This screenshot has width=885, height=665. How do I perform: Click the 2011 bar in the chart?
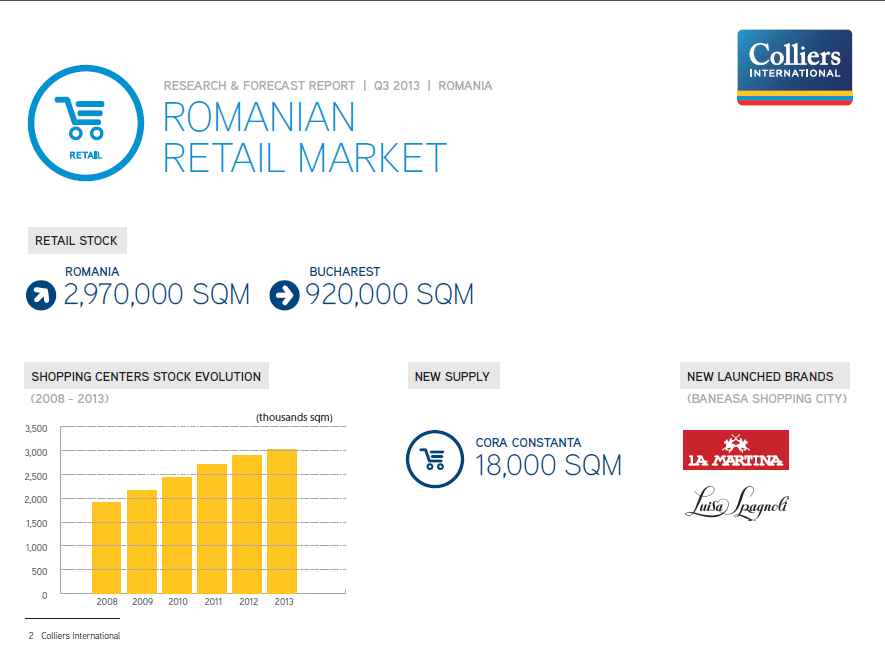(212, 529)
